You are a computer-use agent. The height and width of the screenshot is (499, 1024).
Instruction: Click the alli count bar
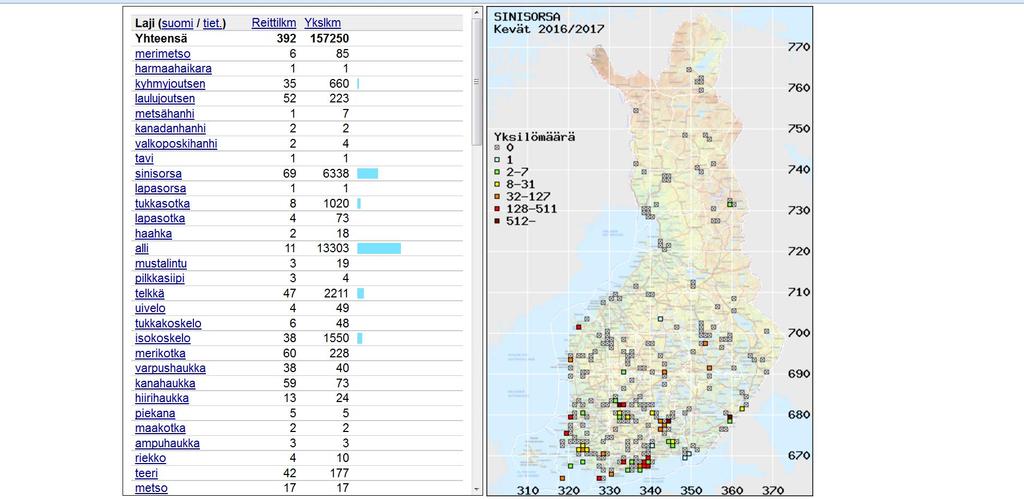click(379, 249)
